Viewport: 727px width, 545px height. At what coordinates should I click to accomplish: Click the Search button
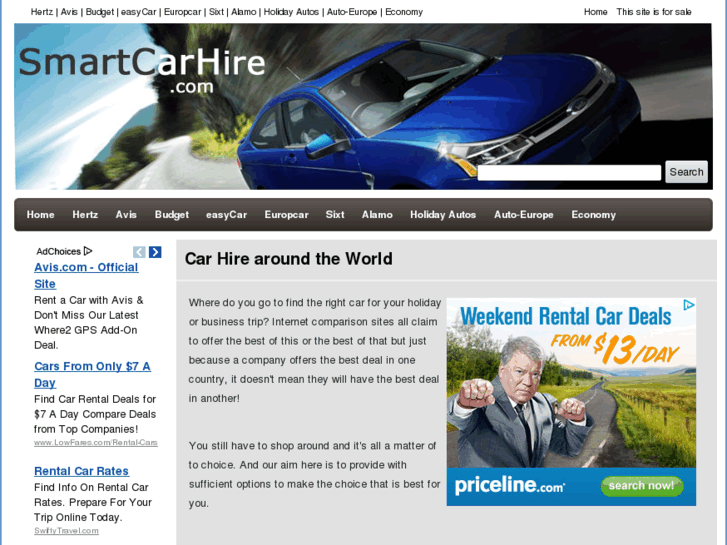tap(686, 172)
